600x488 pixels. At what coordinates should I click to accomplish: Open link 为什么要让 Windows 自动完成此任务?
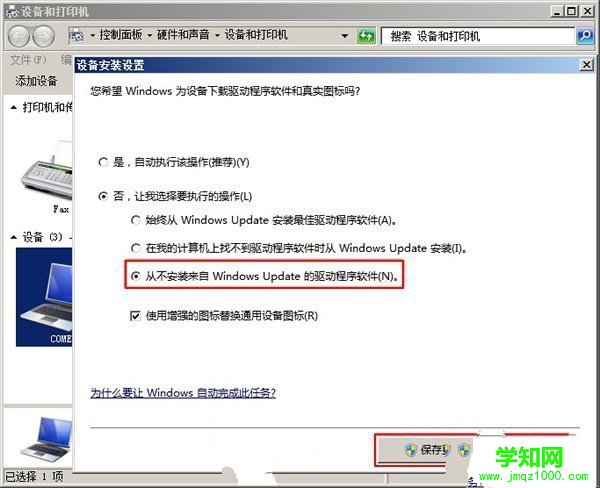tap(183, 393)
